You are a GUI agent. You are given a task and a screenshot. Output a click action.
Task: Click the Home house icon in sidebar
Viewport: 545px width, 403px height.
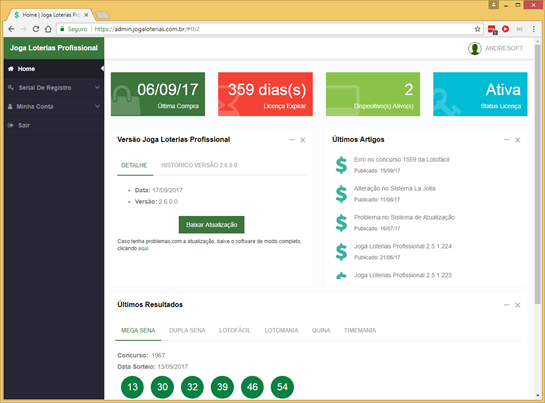coord(11,69)
